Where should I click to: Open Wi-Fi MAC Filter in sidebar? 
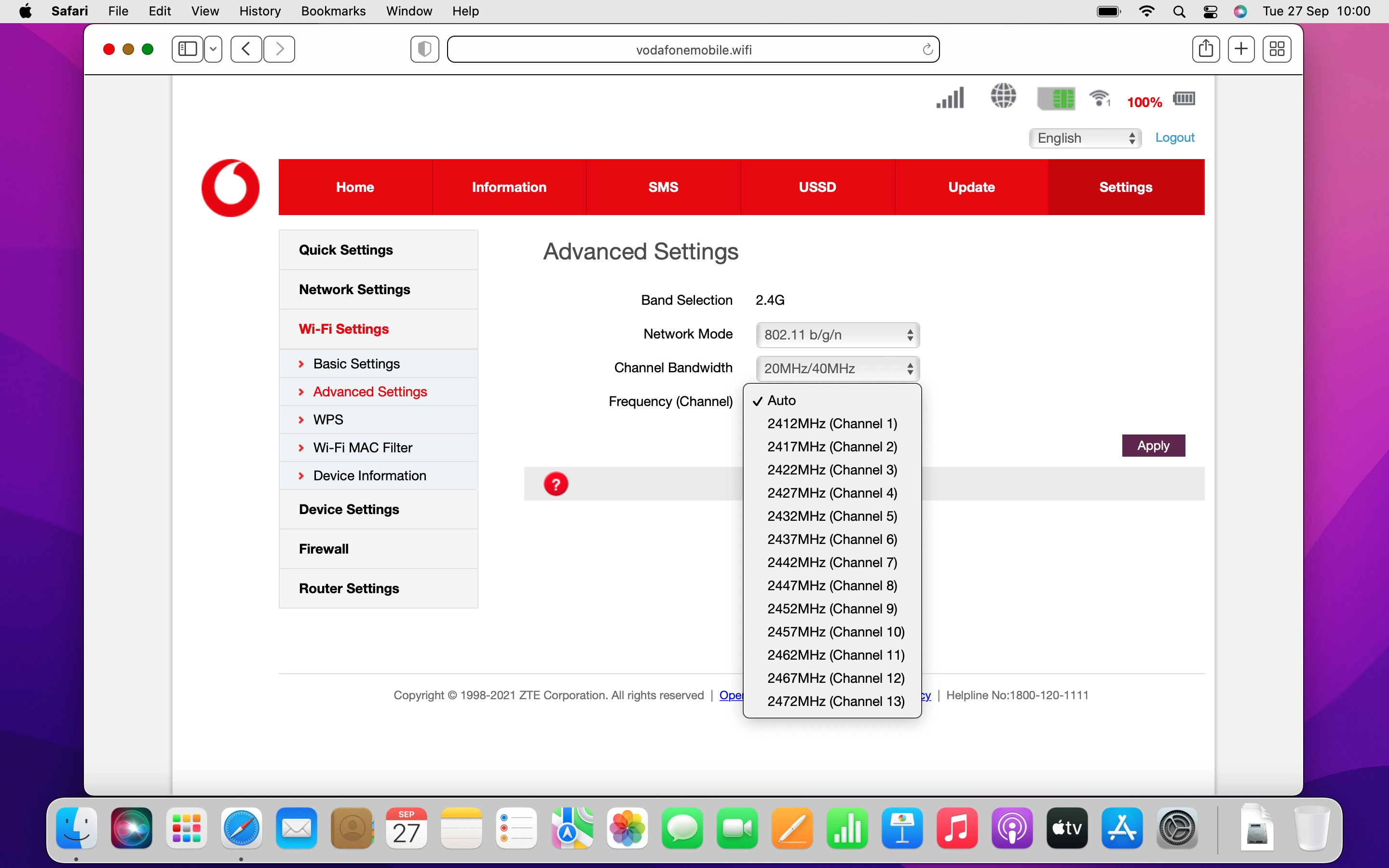(362, 448)
